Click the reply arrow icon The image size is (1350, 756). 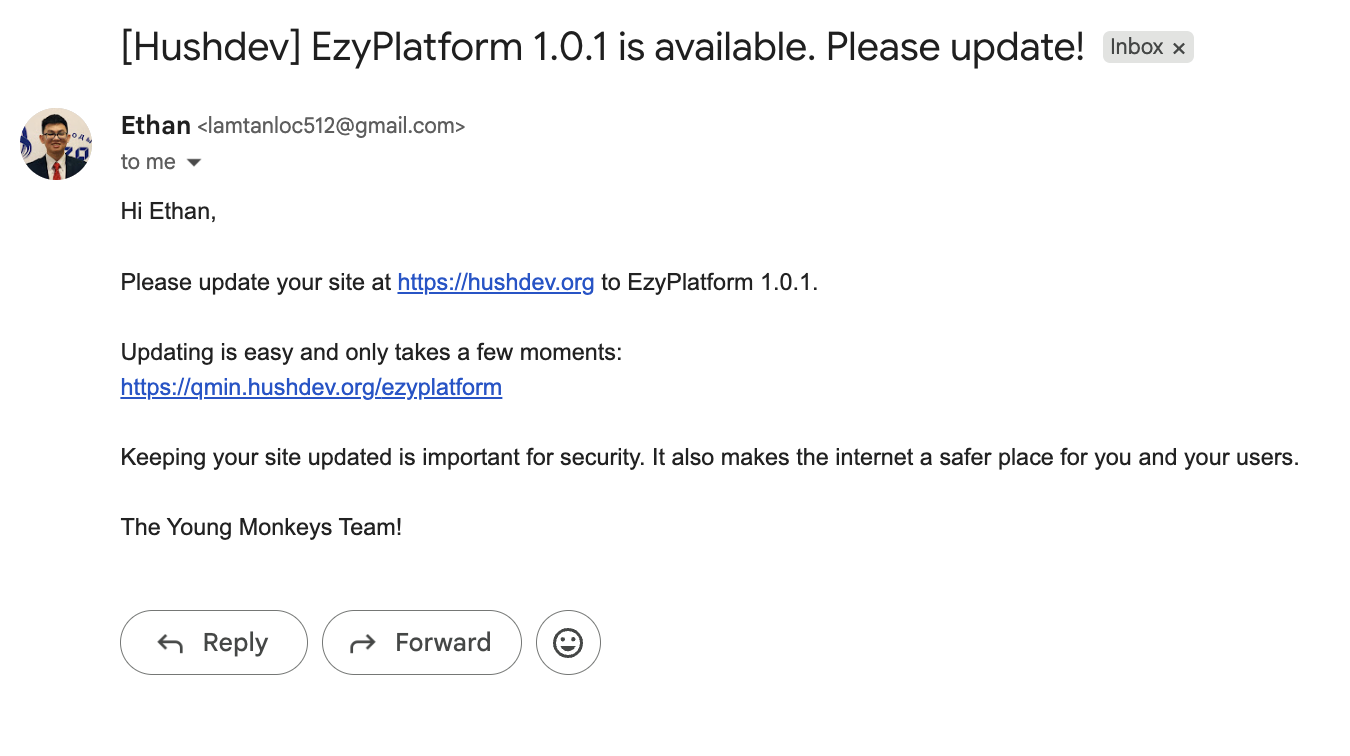171,643
